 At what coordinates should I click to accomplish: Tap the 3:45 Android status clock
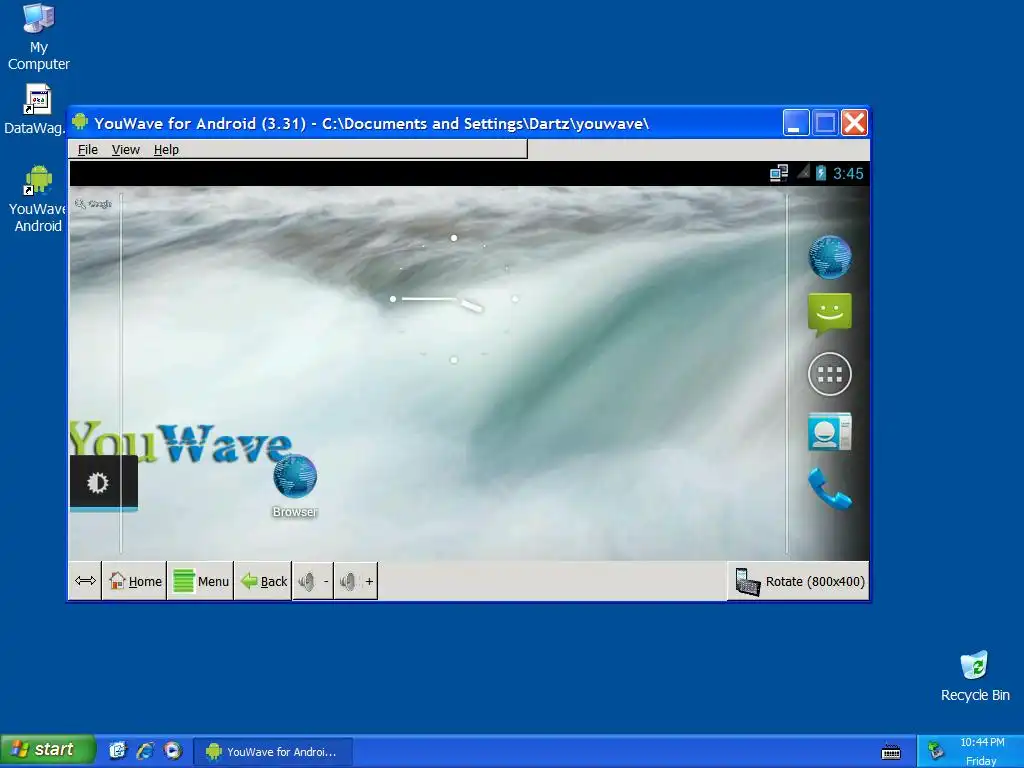point(848,174)
